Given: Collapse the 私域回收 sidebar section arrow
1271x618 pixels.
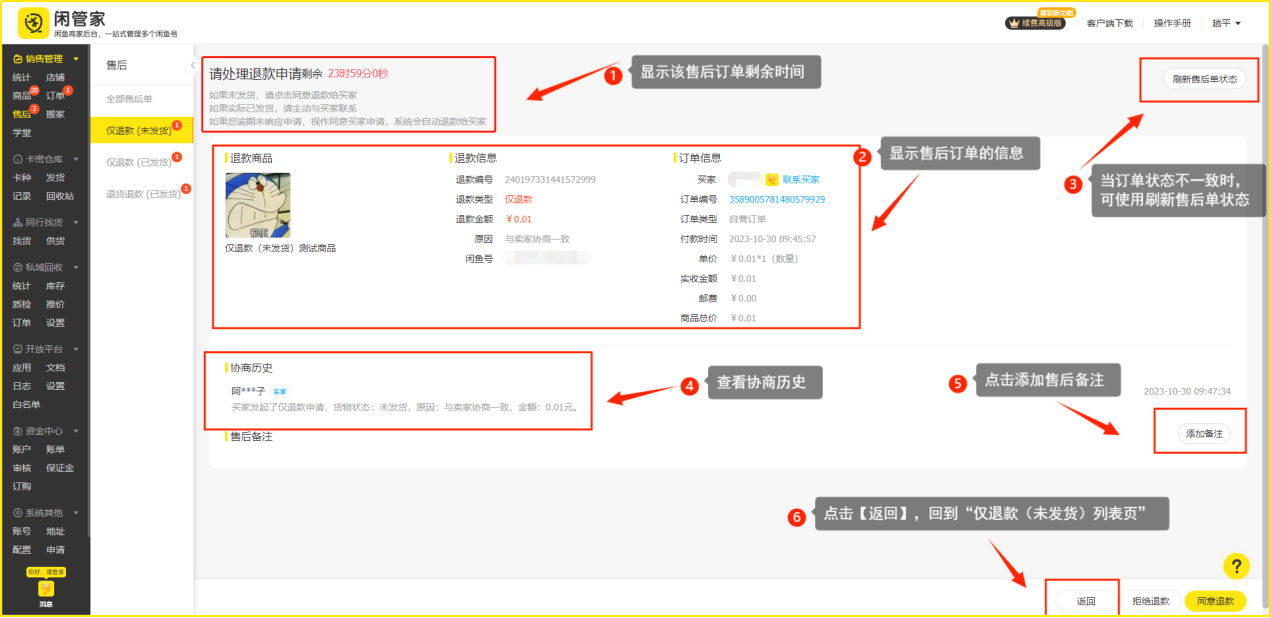Looking at the screenshot, I should coord(75,268).
